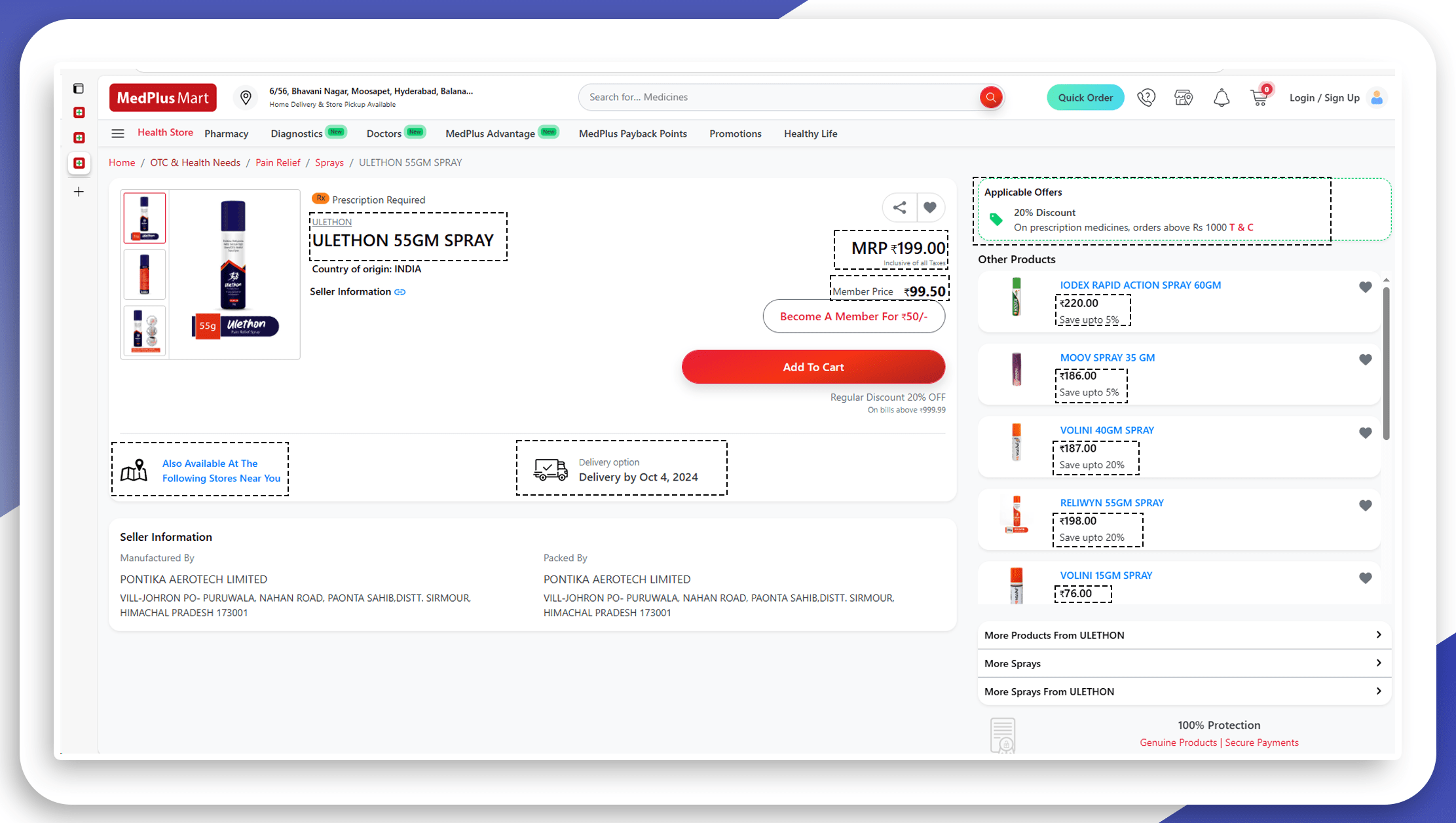Click the location pin icon
This screenshot has width=1456, height=823.
pos(246,98)
